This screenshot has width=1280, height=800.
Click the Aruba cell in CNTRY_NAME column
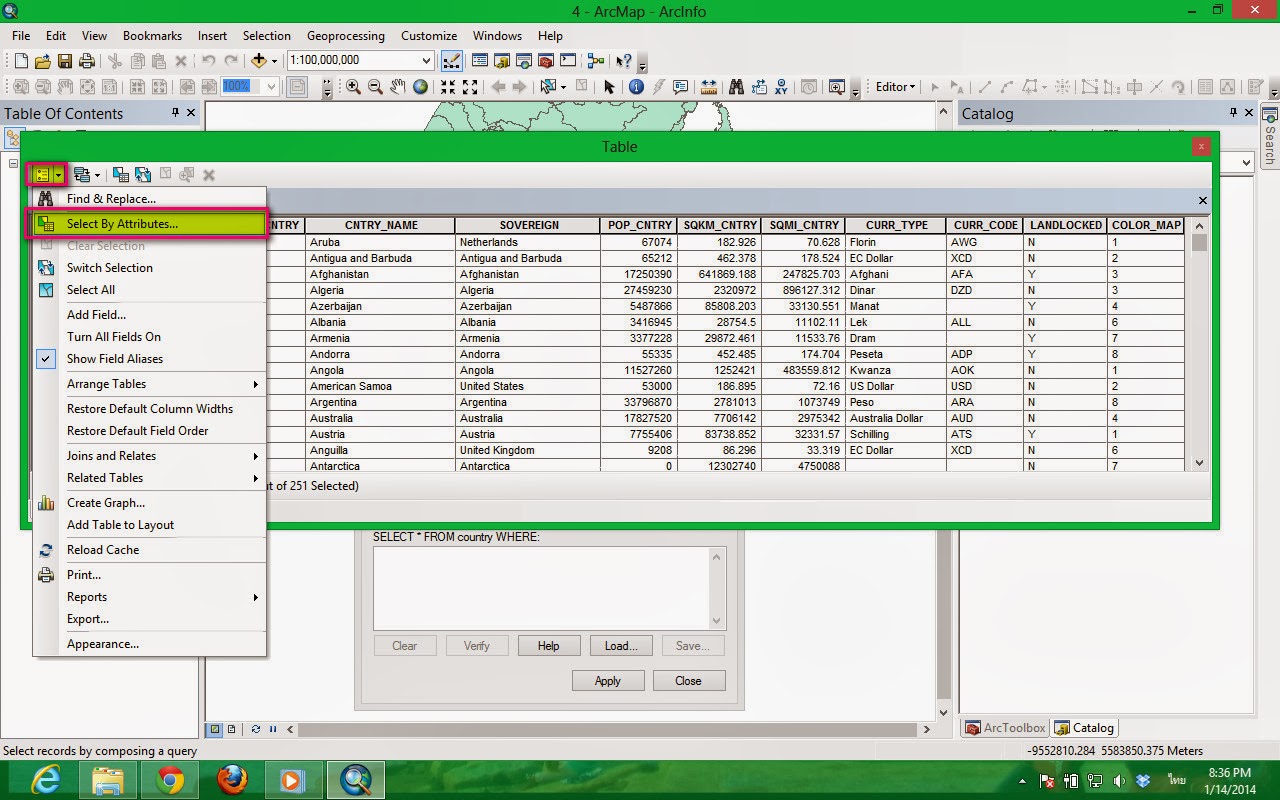coord(379,242)
